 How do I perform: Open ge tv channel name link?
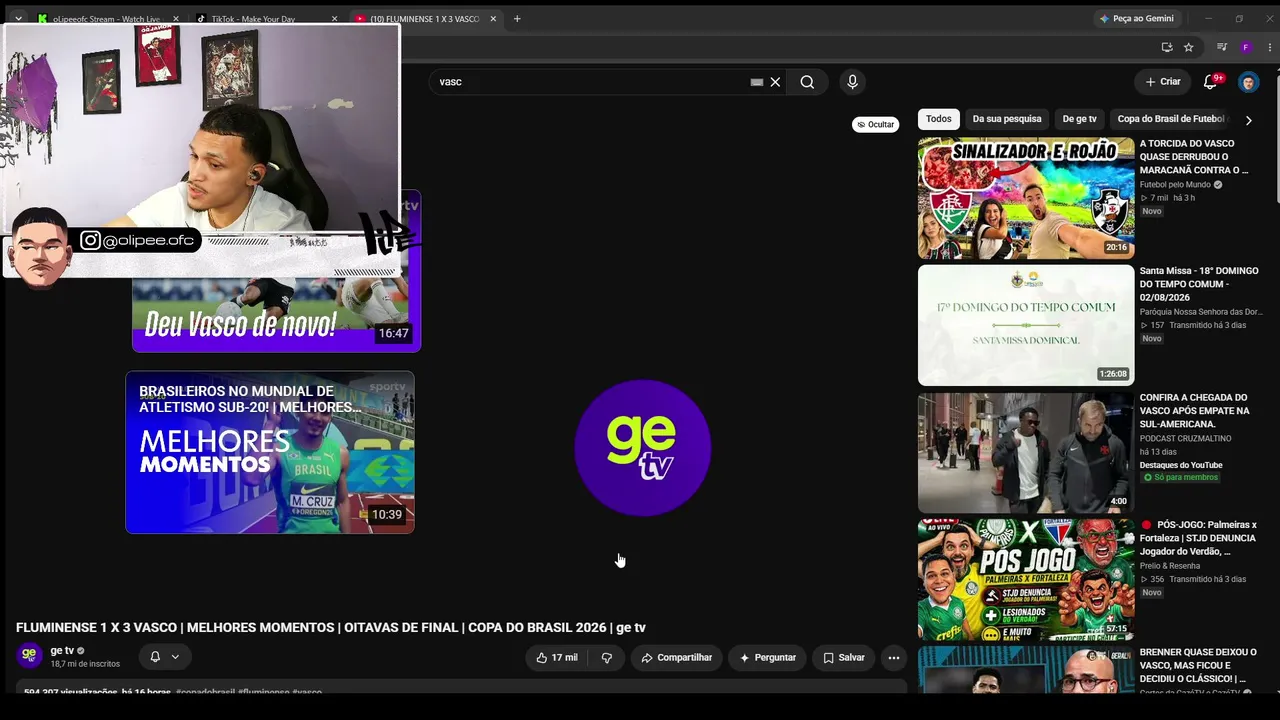pyautogui.click(x=62, y=651)
